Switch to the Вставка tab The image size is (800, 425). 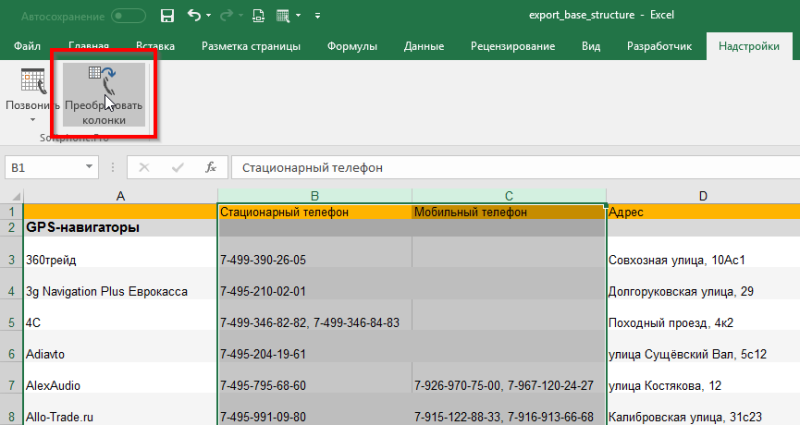[155, 46]
